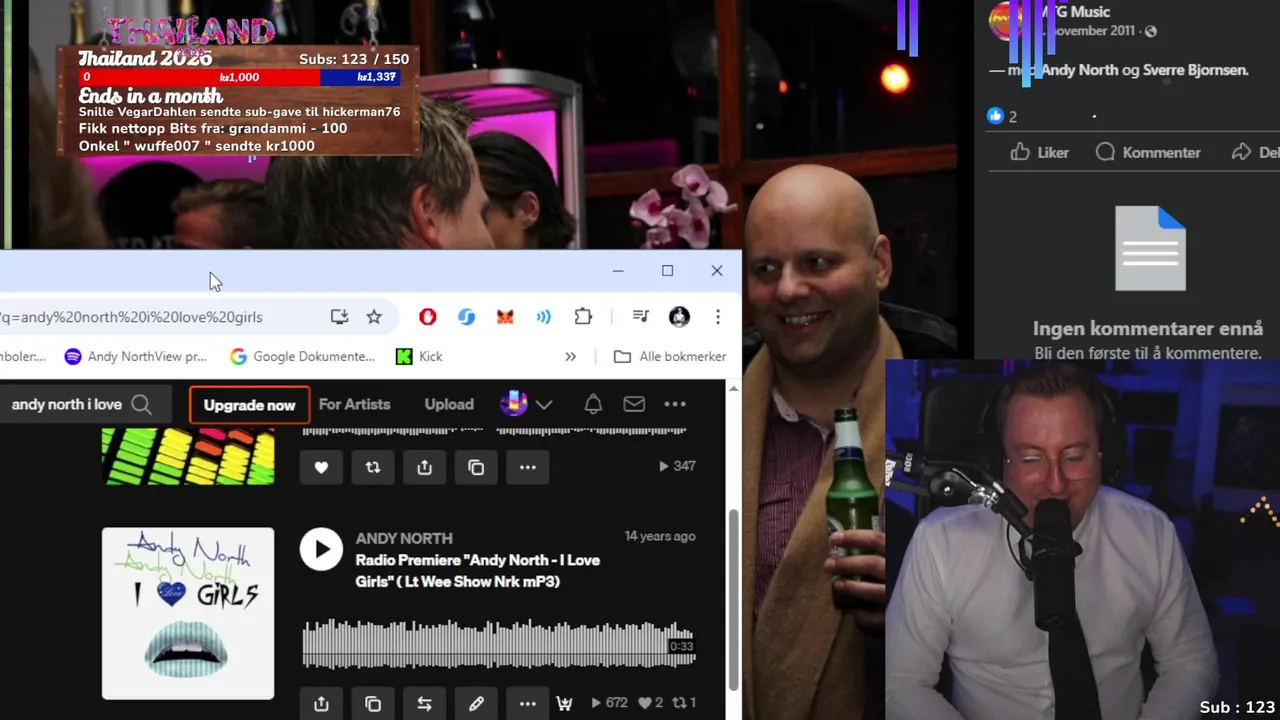The image size is (1280, 720).
Task: Seek within the Radio Premiere waveform
Action: pyautogui.click(x=498, y=645)
